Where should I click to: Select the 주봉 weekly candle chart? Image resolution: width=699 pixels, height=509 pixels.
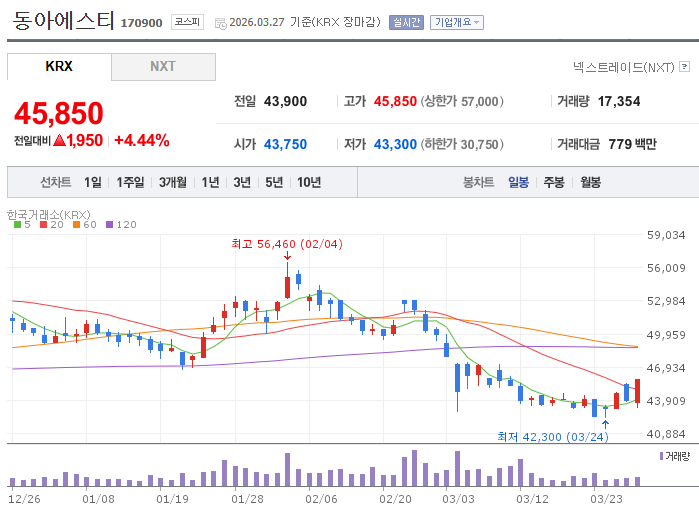554,182
